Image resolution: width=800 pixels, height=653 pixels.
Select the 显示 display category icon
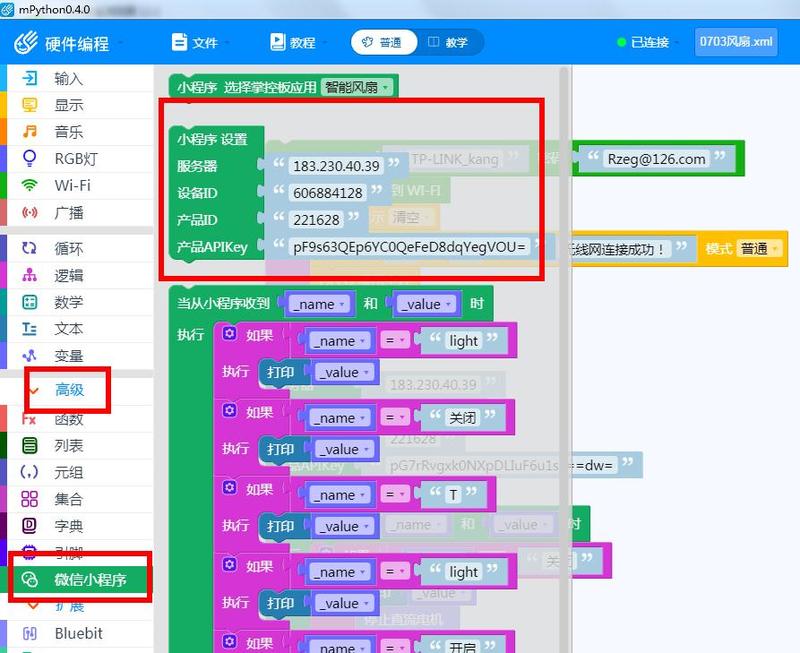tap(30, 105)
